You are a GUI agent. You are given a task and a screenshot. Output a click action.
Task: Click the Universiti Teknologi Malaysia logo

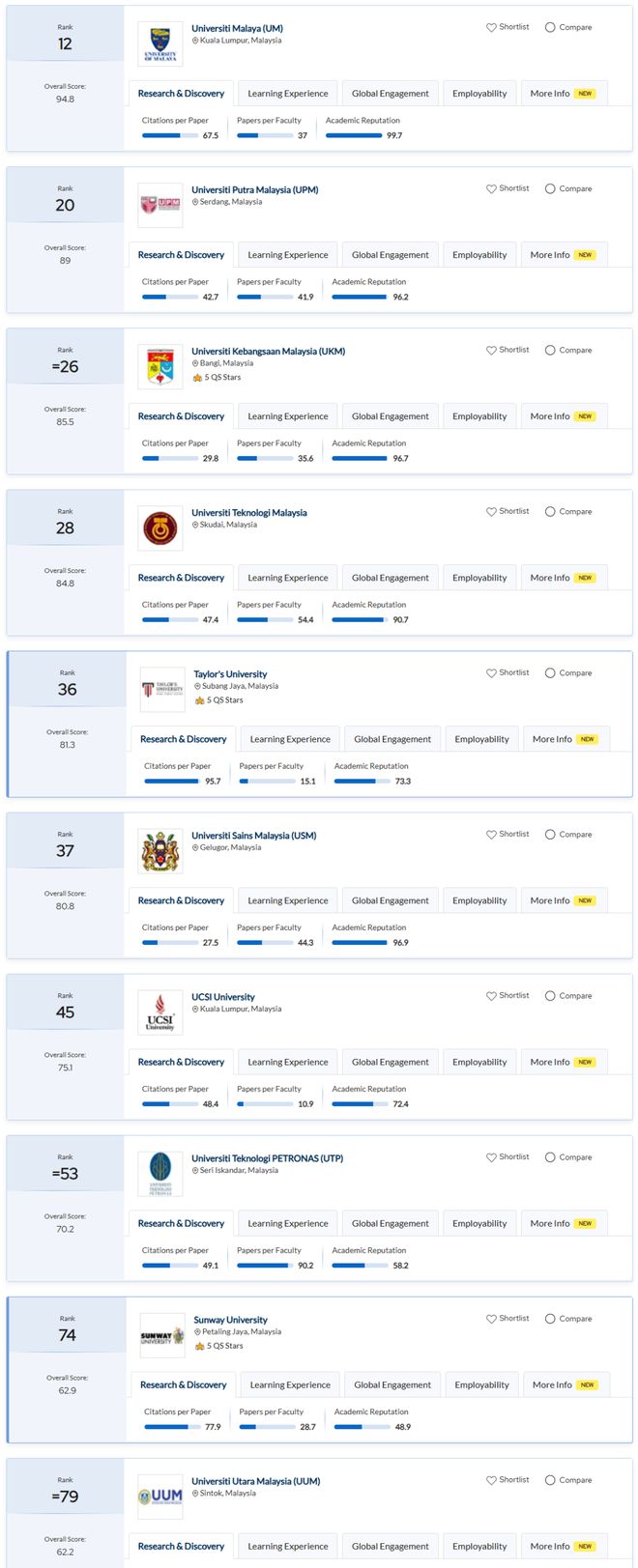pyautogui.click(x=159, y=527)
